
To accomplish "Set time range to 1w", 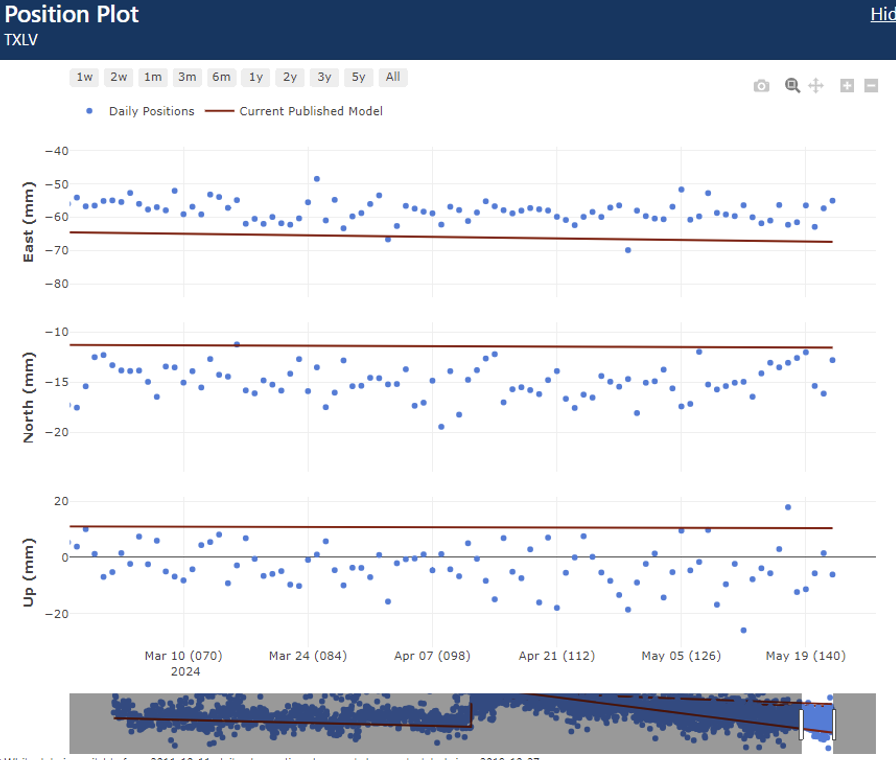I will pyautogui.click(x=85, y=77).
